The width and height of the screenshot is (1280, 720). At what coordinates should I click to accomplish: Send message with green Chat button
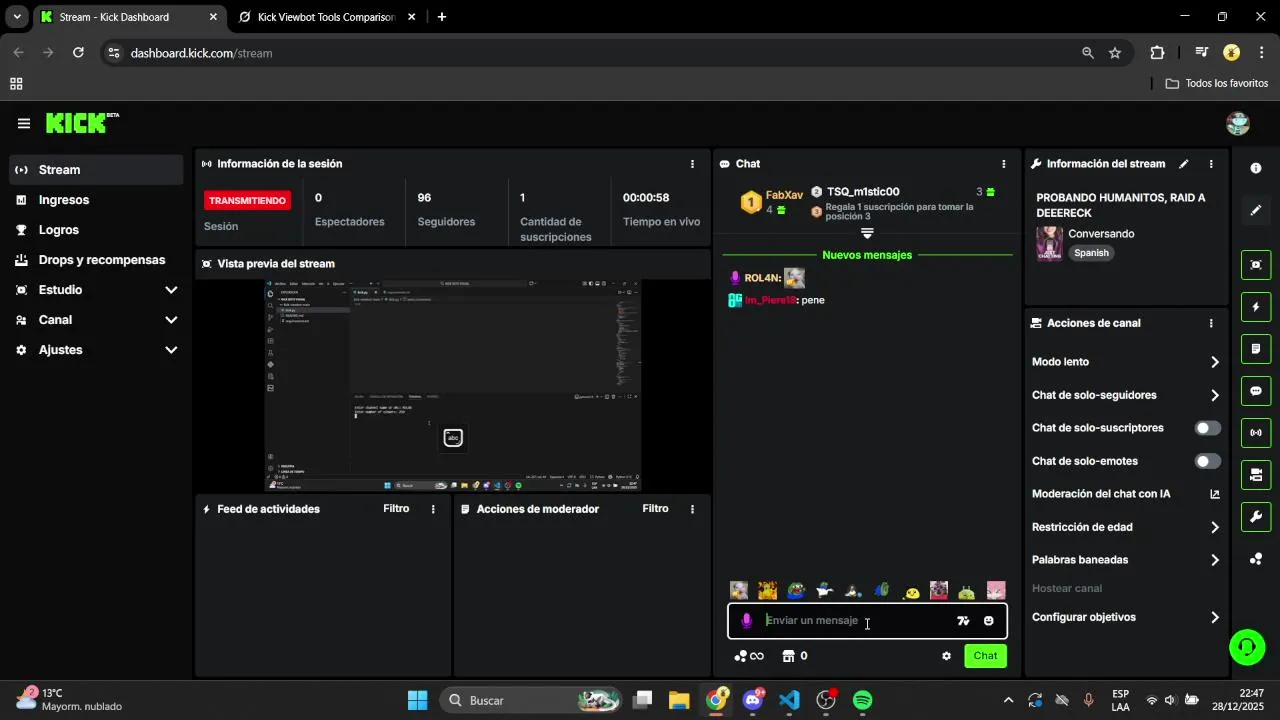point(985,656)
